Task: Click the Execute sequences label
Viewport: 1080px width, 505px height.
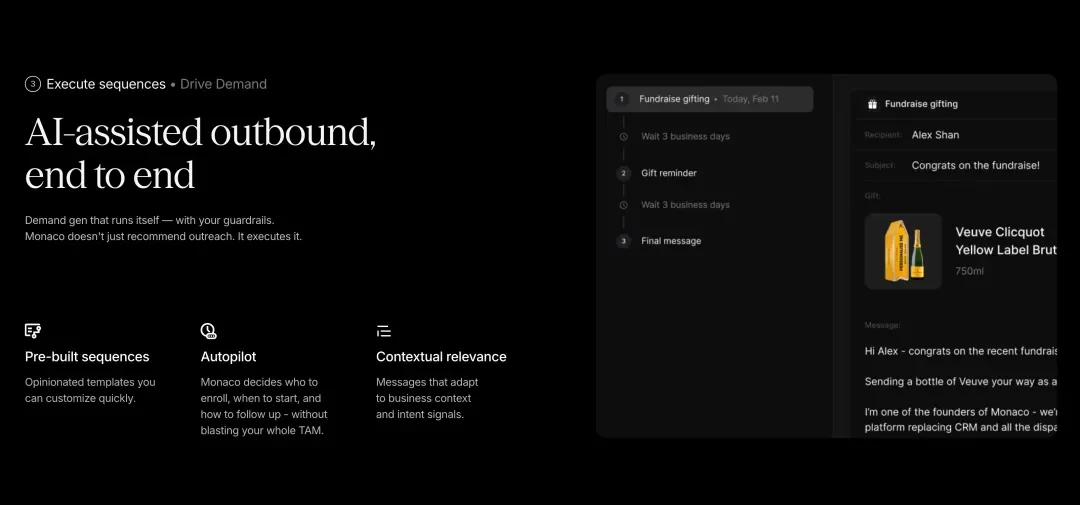Action: [106, 84]
